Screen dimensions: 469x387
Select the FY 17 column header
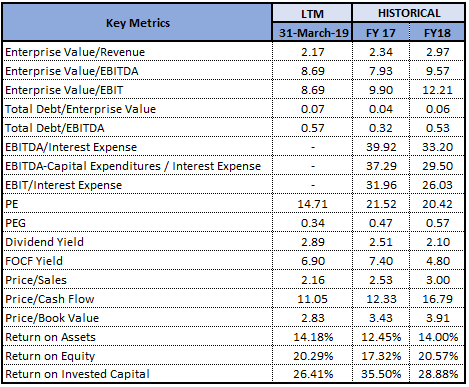pyautogui.click(x=381, y=33)
